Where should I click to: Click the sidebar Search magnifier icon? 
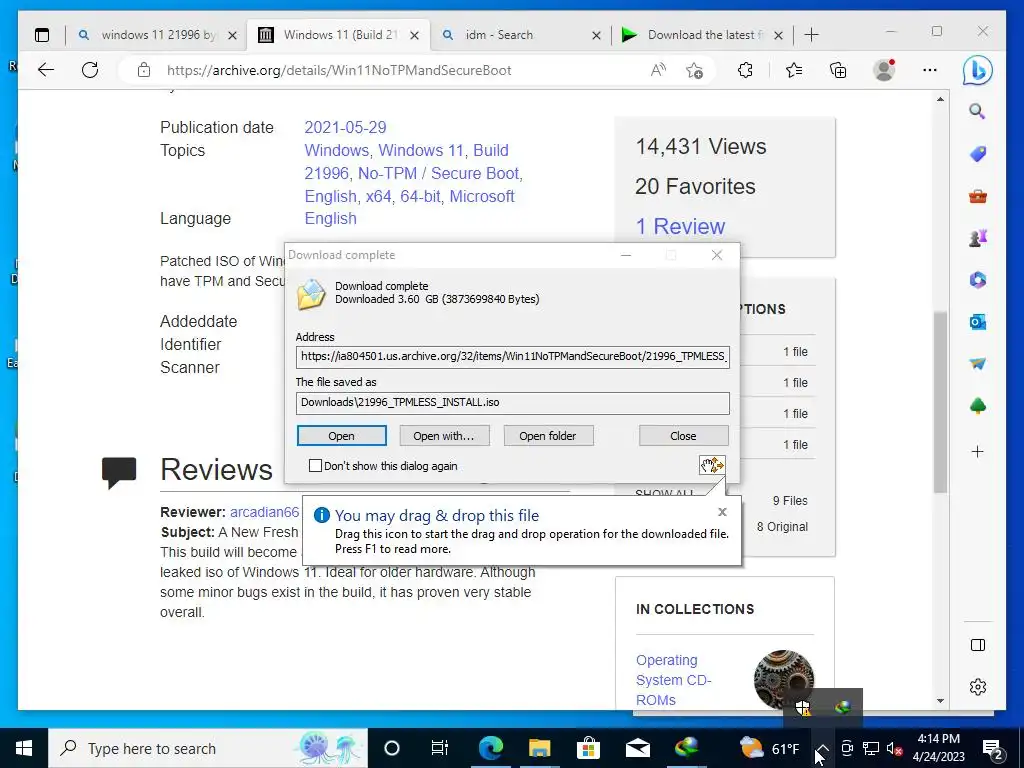tap(977, 111)
